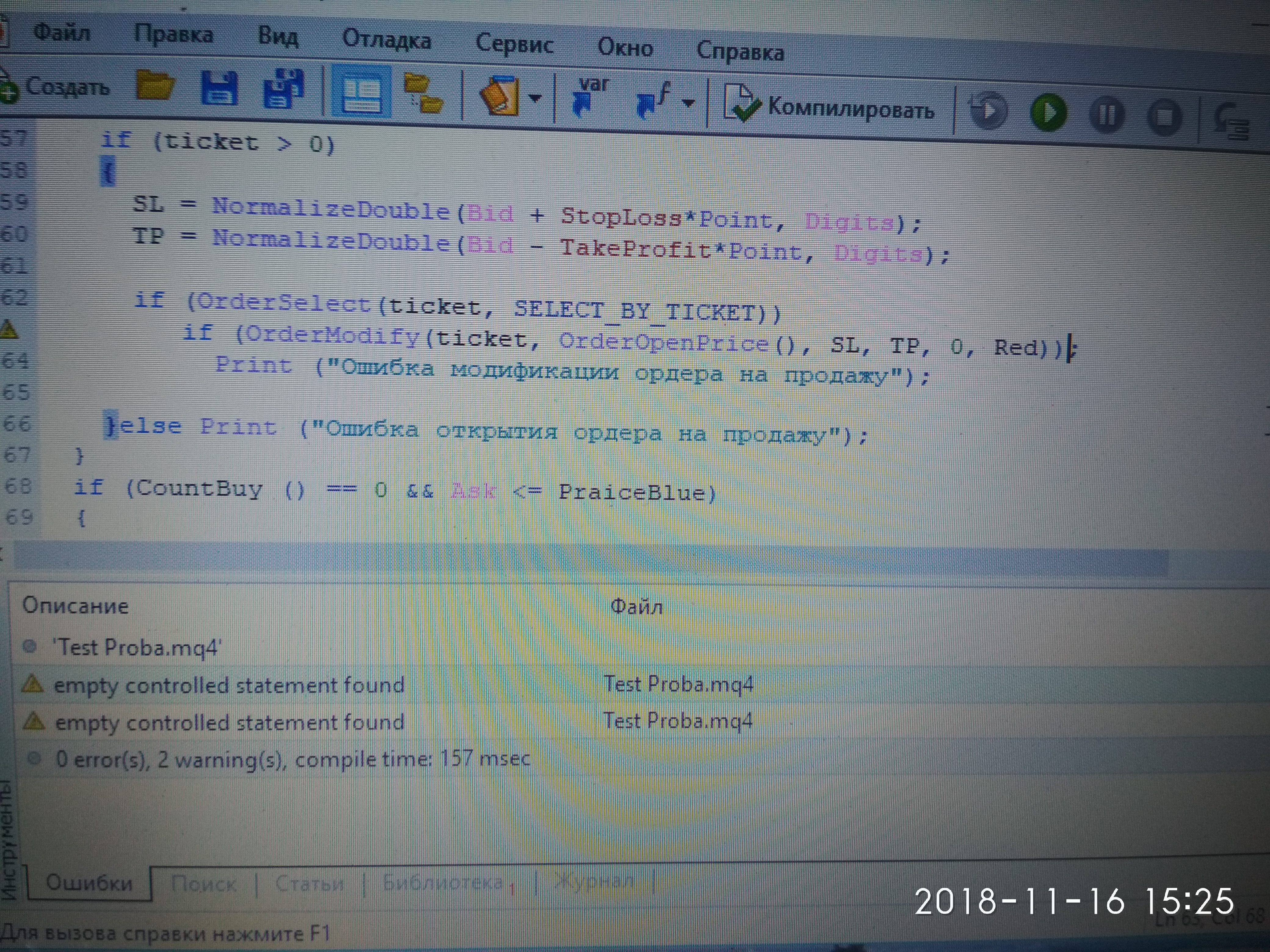Click the second warning's Test Proba.mq4 file cell
This screenshot has height=952, width=1270.
pyautogui.click(x=677, y=721)
